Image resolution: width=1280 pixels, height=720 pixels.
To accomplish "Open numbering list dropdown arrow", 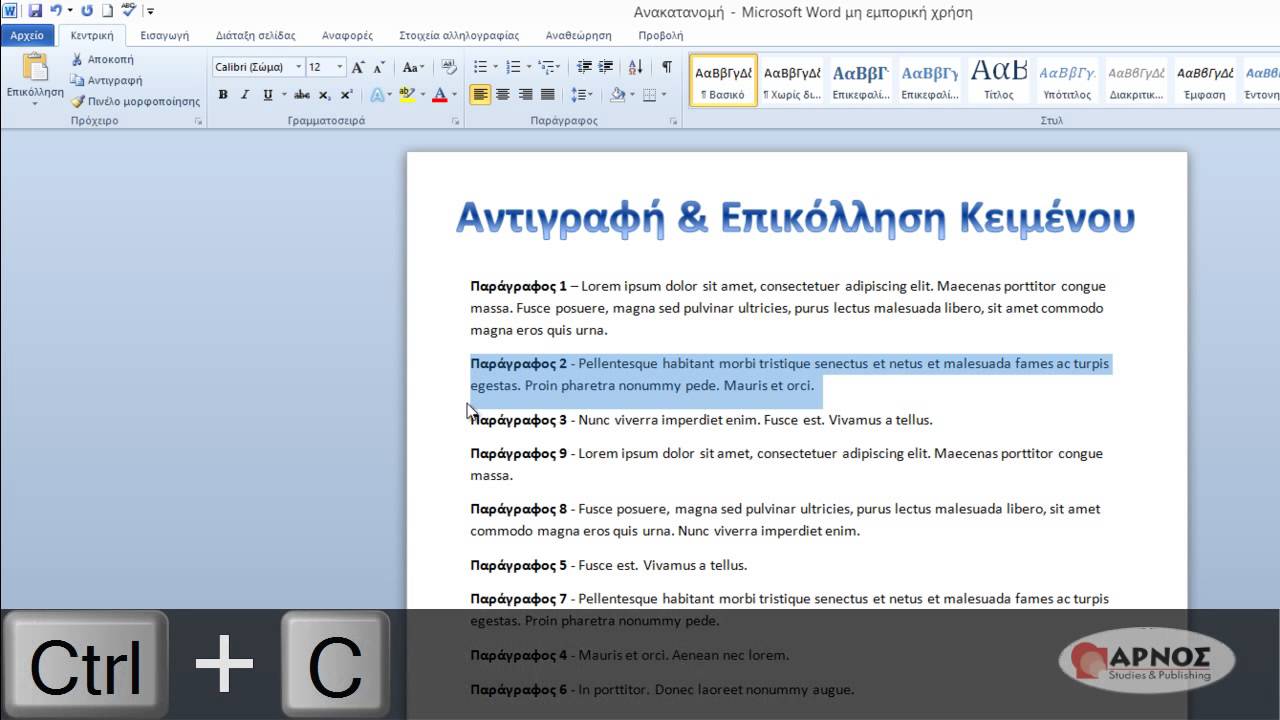I will point(528,67).
